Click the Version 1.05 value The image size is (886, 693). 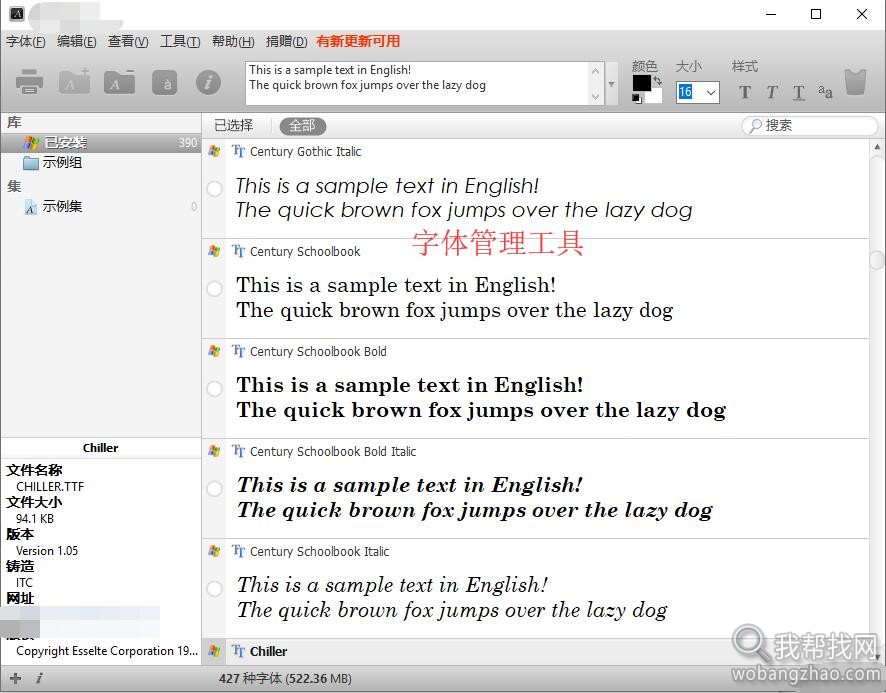click(x=47, y=551)
